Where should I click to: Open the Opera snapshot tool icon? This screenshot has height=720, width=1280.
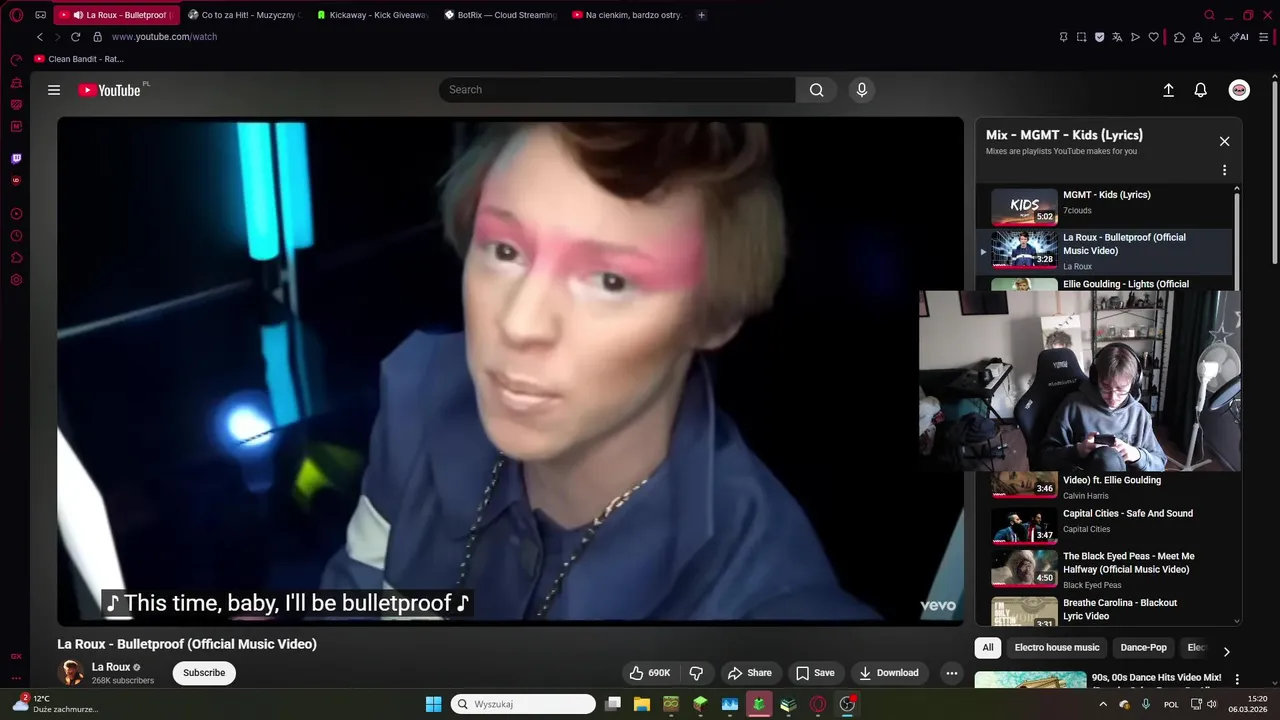(x=1081, y=37)
